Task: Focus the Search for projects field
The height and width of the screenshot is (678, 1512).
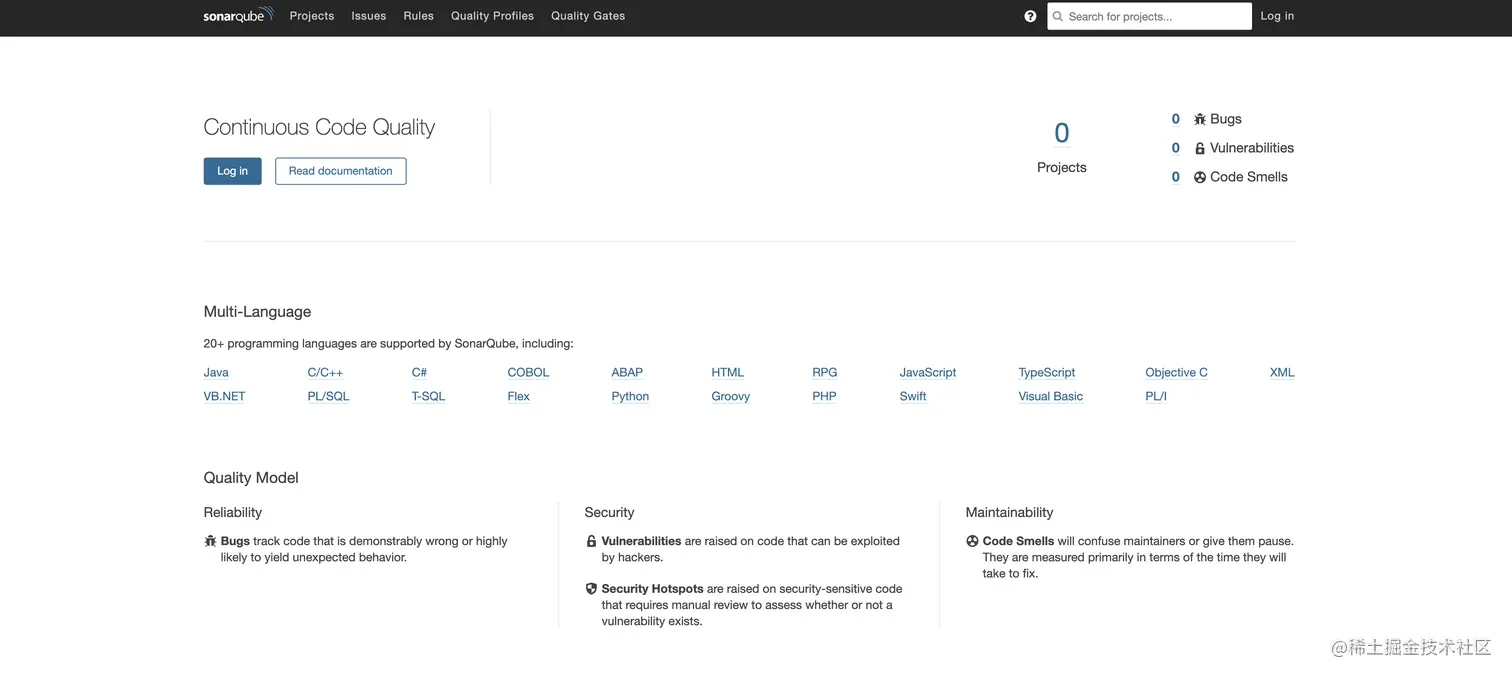Action: [1150, 16]
